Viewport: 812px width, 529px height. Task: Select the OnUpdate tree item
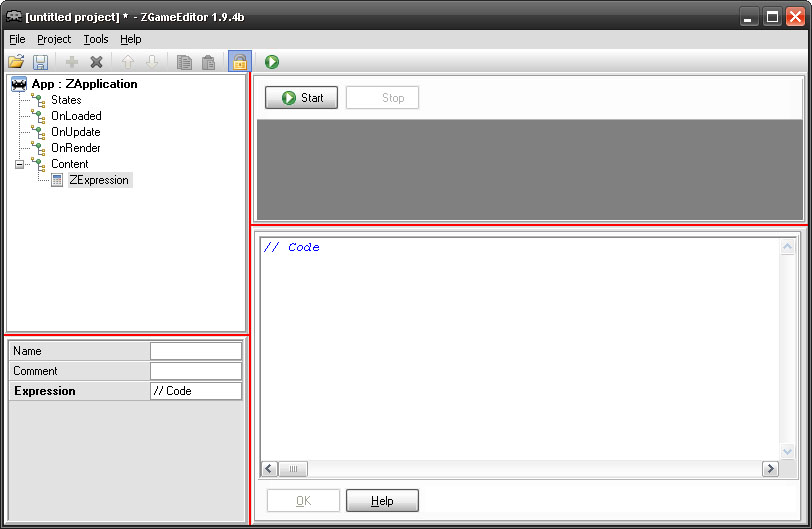coord(76,132)
